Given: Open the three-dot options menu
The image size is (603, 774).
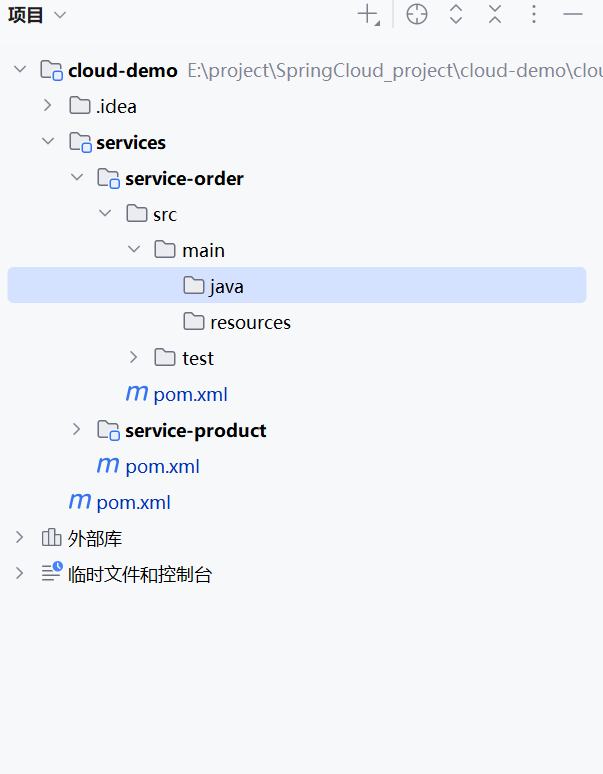Looking at the screenshot, I should pyautogui.click(x=534, y=15).
